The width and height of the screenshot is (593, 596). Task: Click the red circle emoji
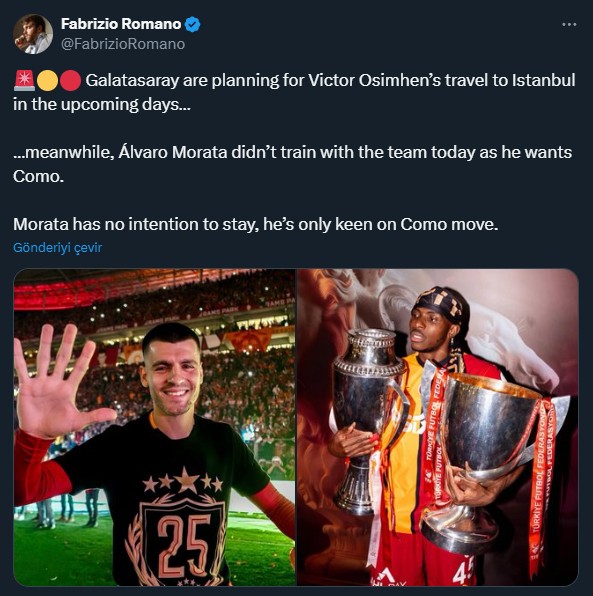click(x=70, y=81)
